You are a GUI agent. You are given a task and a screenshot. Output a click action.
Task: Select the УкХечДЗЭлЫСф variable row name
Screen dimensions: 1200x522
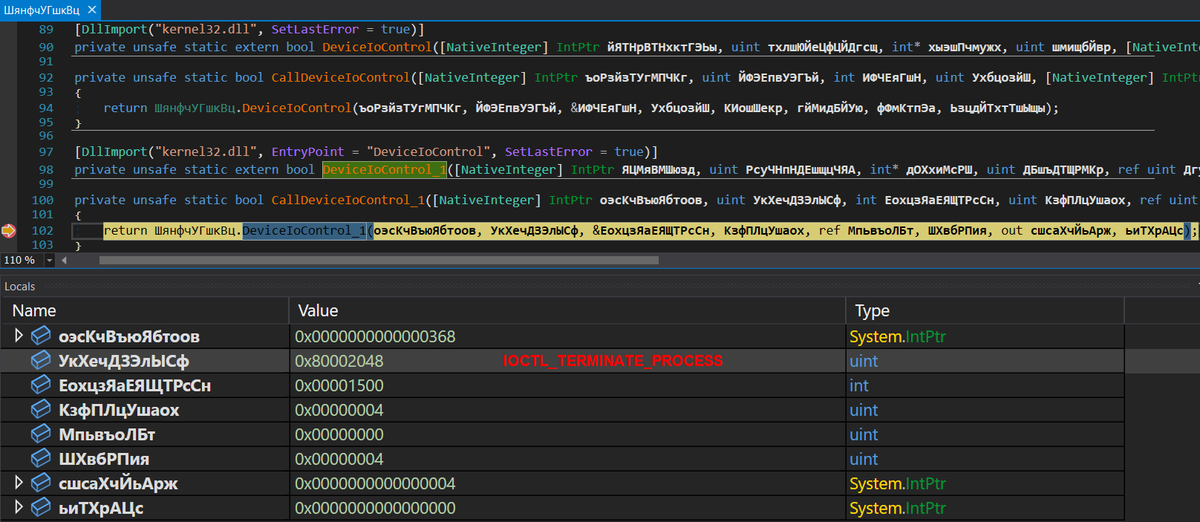[x=123, y=360]
